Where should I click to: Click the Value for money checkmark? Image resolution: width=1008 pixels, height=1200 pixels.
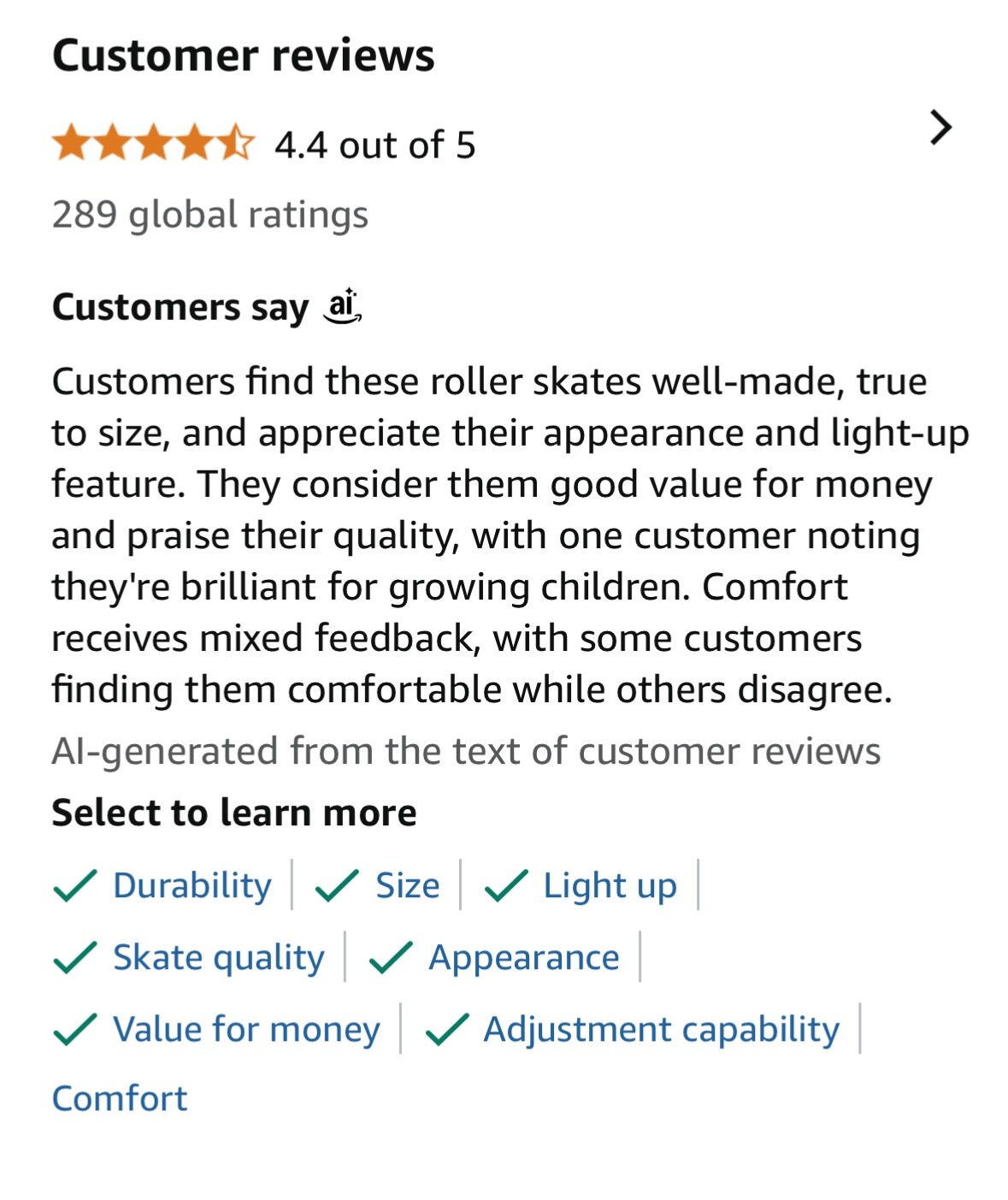pos(74,1030)
